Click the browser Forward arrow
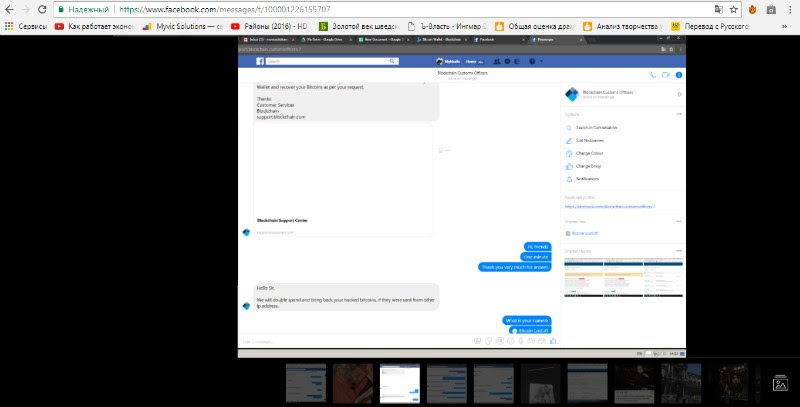 26,9
